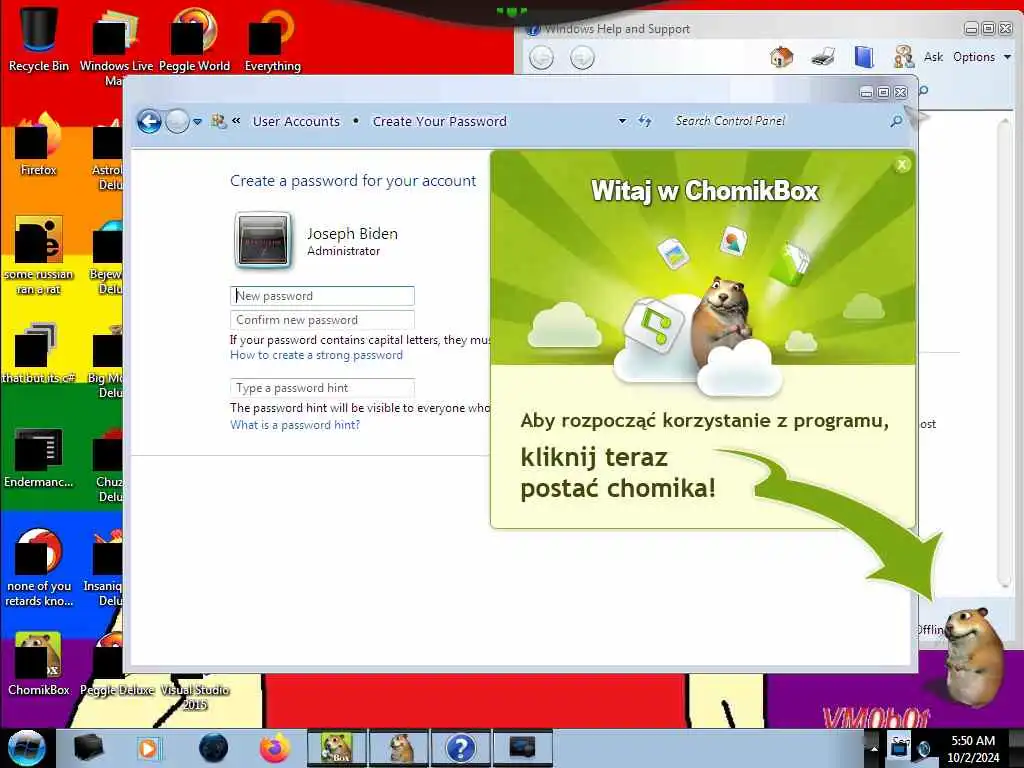This screenshot has height=768, width=1024.
Task: Maximize the Create Your Password window
Action: coord(884,92)
